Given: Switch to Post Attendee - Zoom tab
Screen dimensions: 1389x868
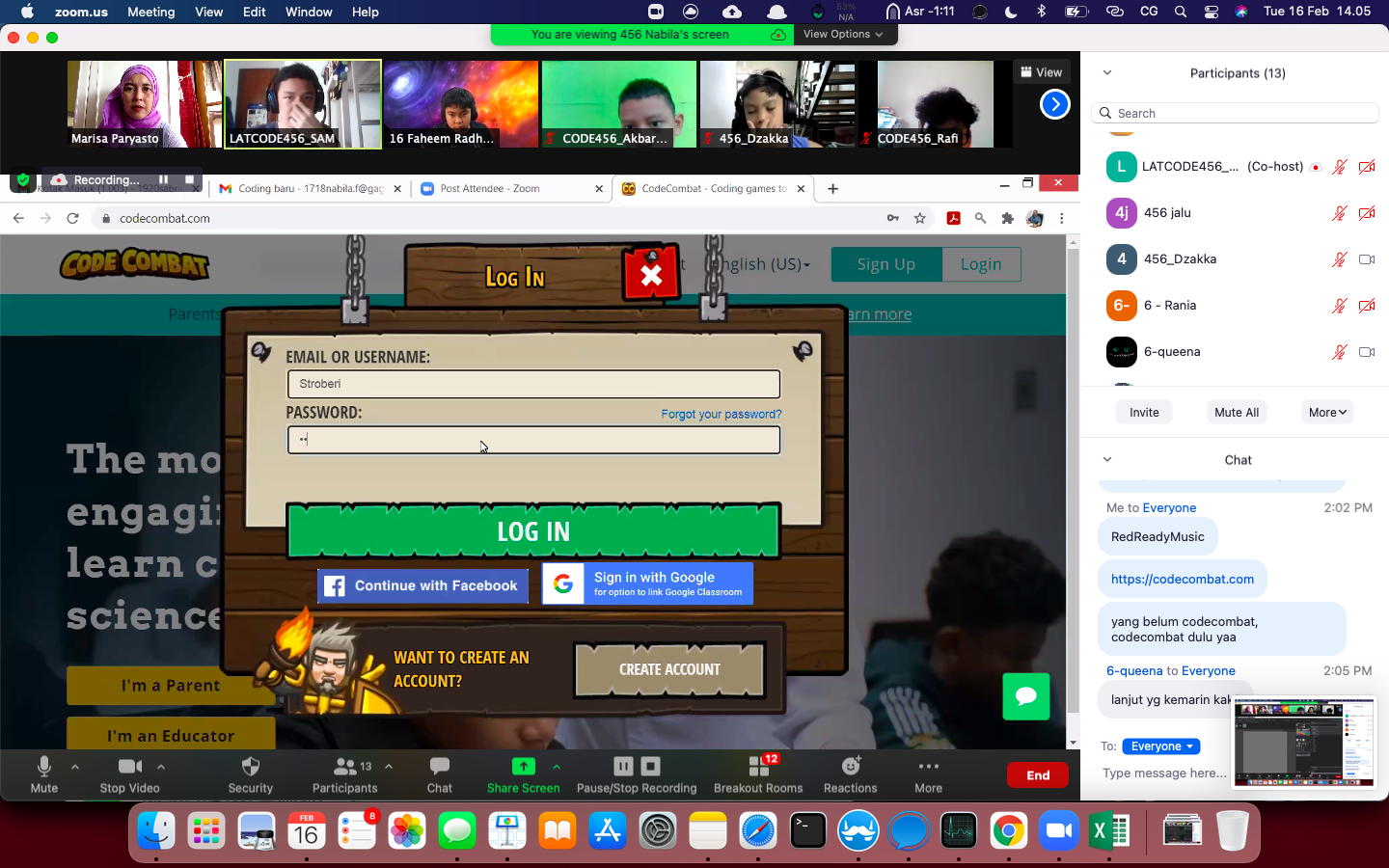Looking at the screenshot, I should pos(509,189).
